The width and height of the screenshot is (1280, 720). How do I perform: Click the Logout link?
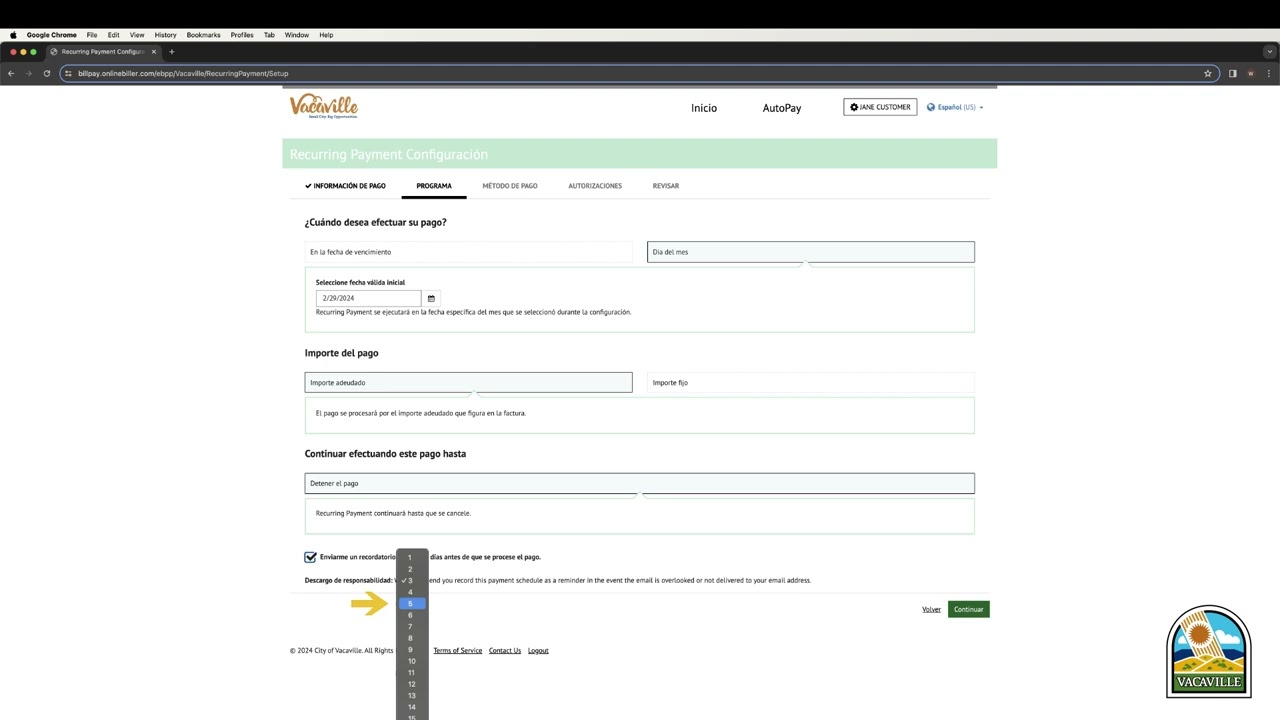538,651
